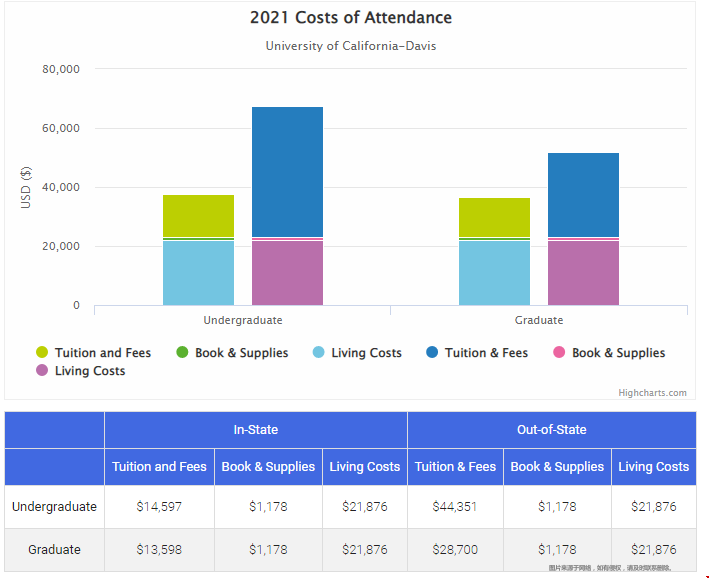
Task: Click the USD ($) y-axis title
Action: click(x=26, y=187)
